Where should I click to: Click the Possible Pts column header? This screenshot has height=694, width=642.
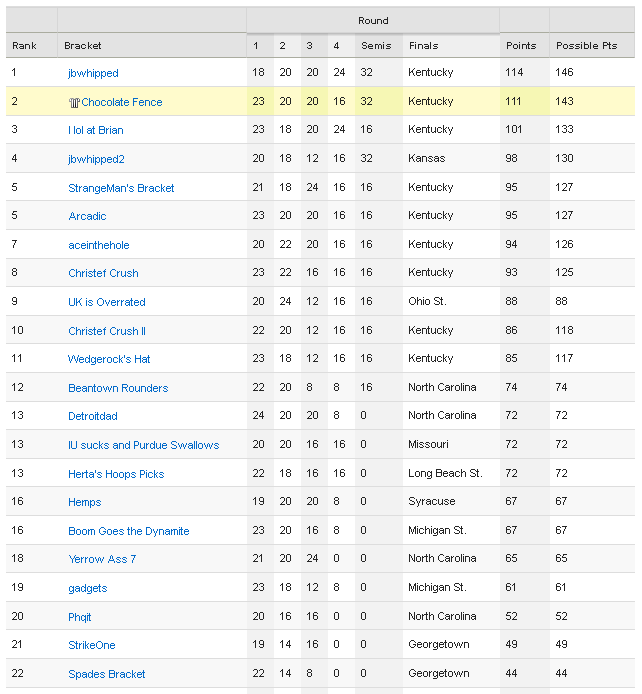pyautogui.click(x=586, y=46)
